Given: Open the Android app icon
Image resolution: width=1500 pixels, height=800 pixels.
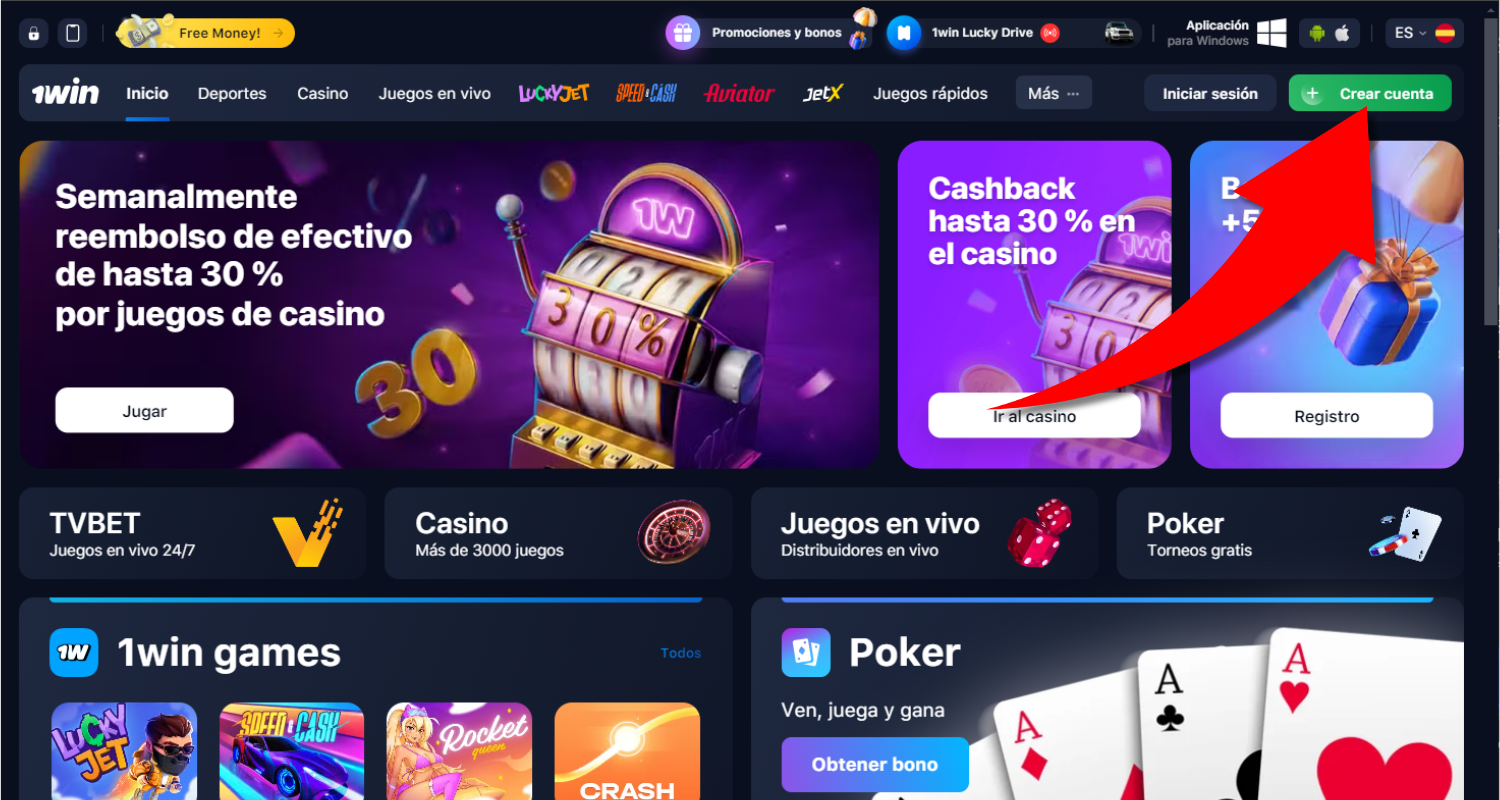Looking at the screenshot, I should 1317,33.
